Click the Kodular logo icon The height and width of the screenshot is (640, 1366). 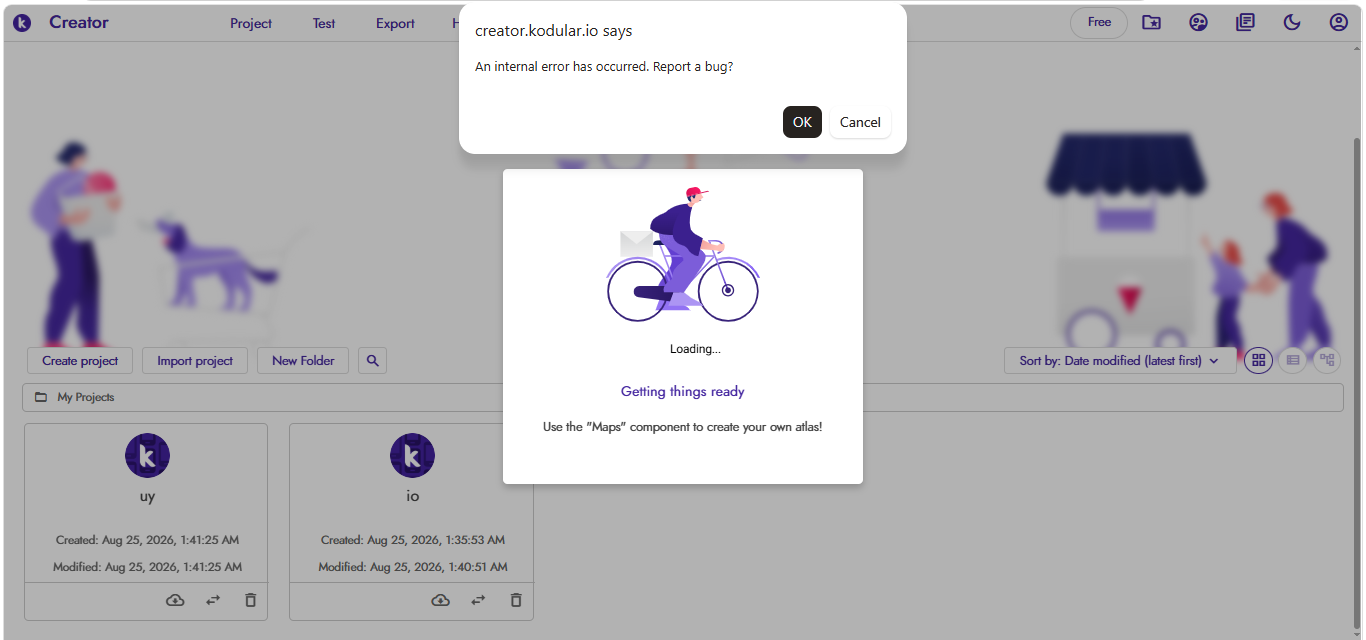pos(22,22)
